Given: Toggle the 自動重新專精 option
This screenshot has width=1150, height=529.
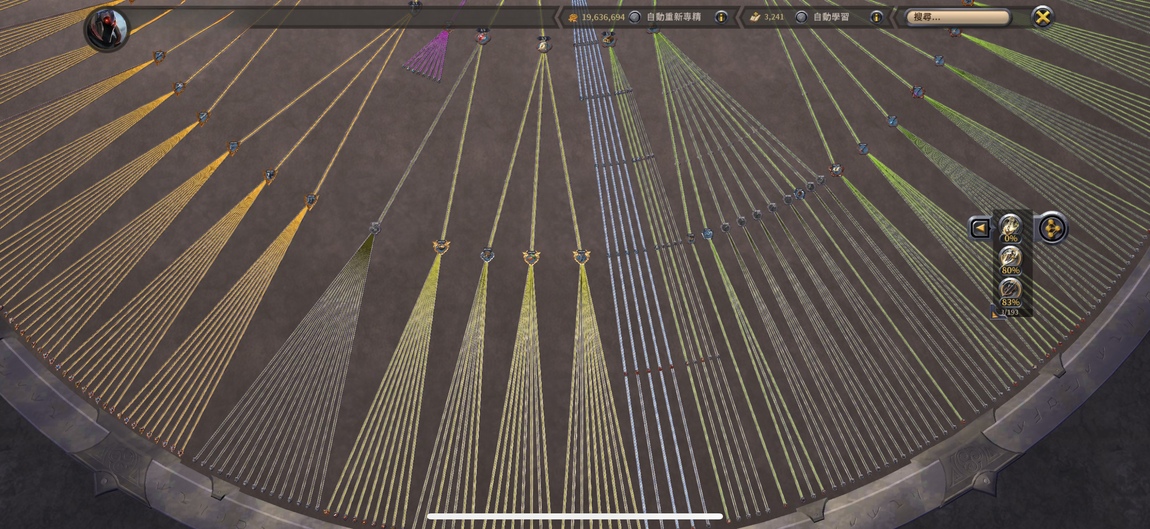Looking at the screenshot, I should tap(634, 17).
